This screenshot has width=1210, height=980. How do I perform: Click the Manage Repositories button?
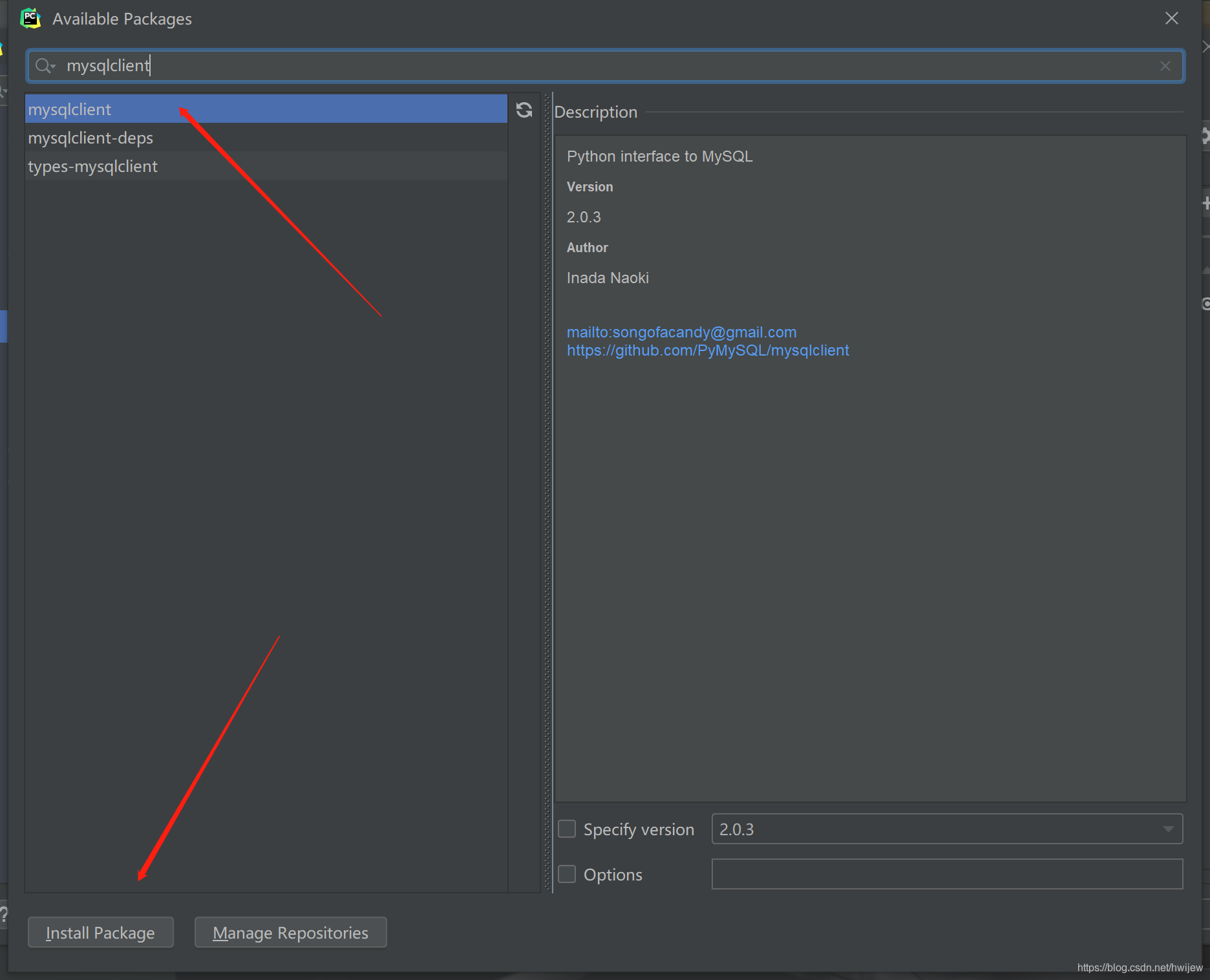point(291,933)
